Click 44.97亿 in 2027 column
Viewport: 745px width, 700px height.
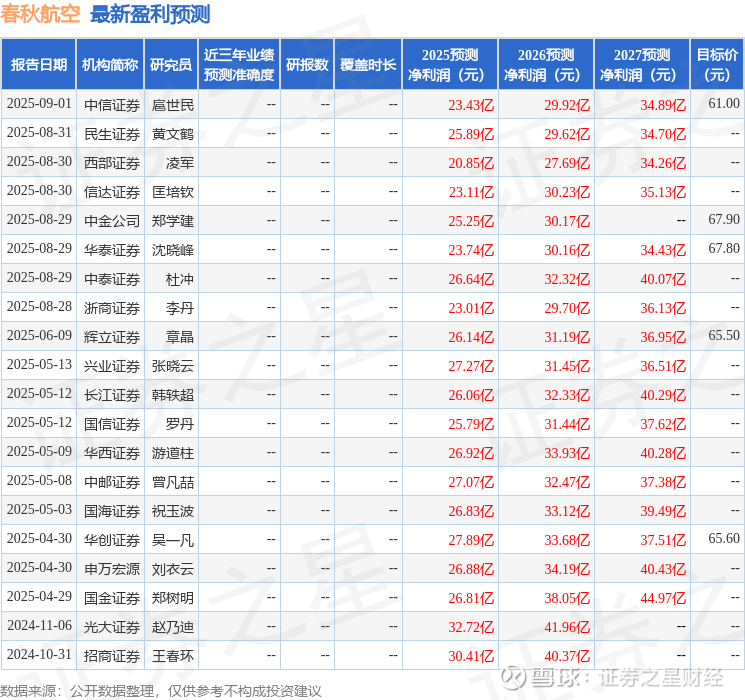point(663,598)
